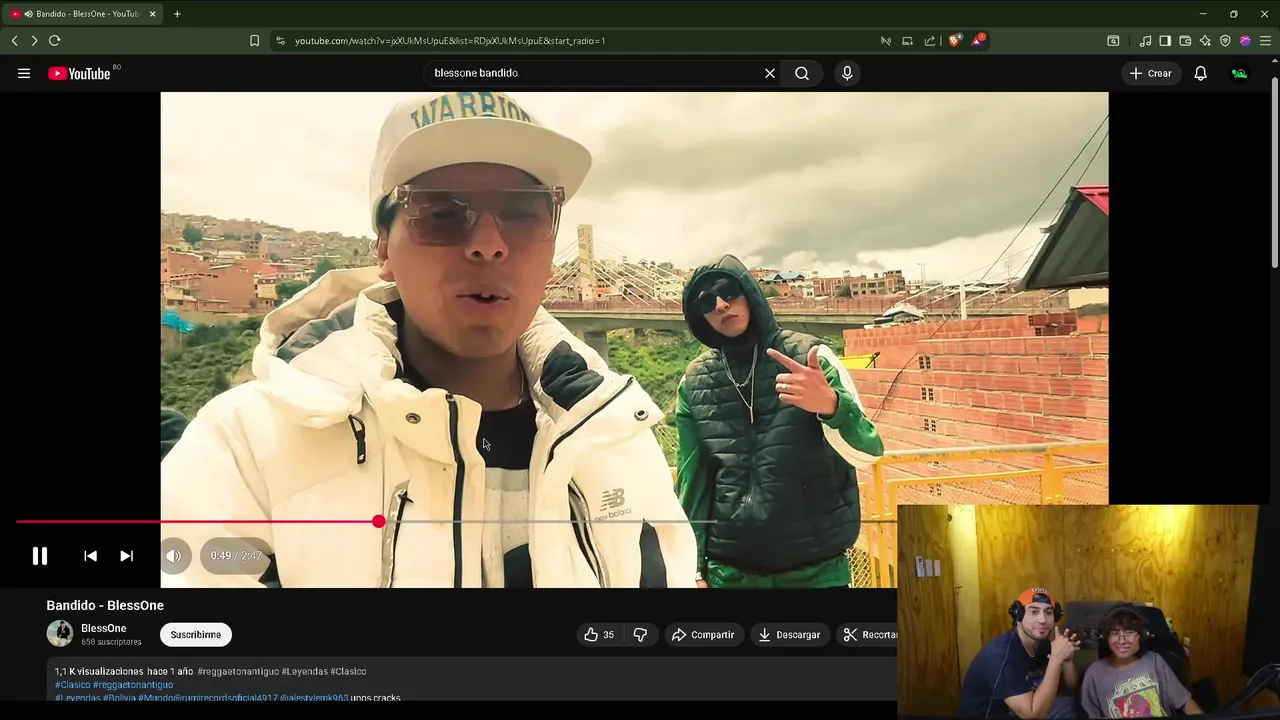This screenshot has width=1280, height=720.
Task: Share the video via Compartir
Action: pyautogui.click(x=703, y=635)
